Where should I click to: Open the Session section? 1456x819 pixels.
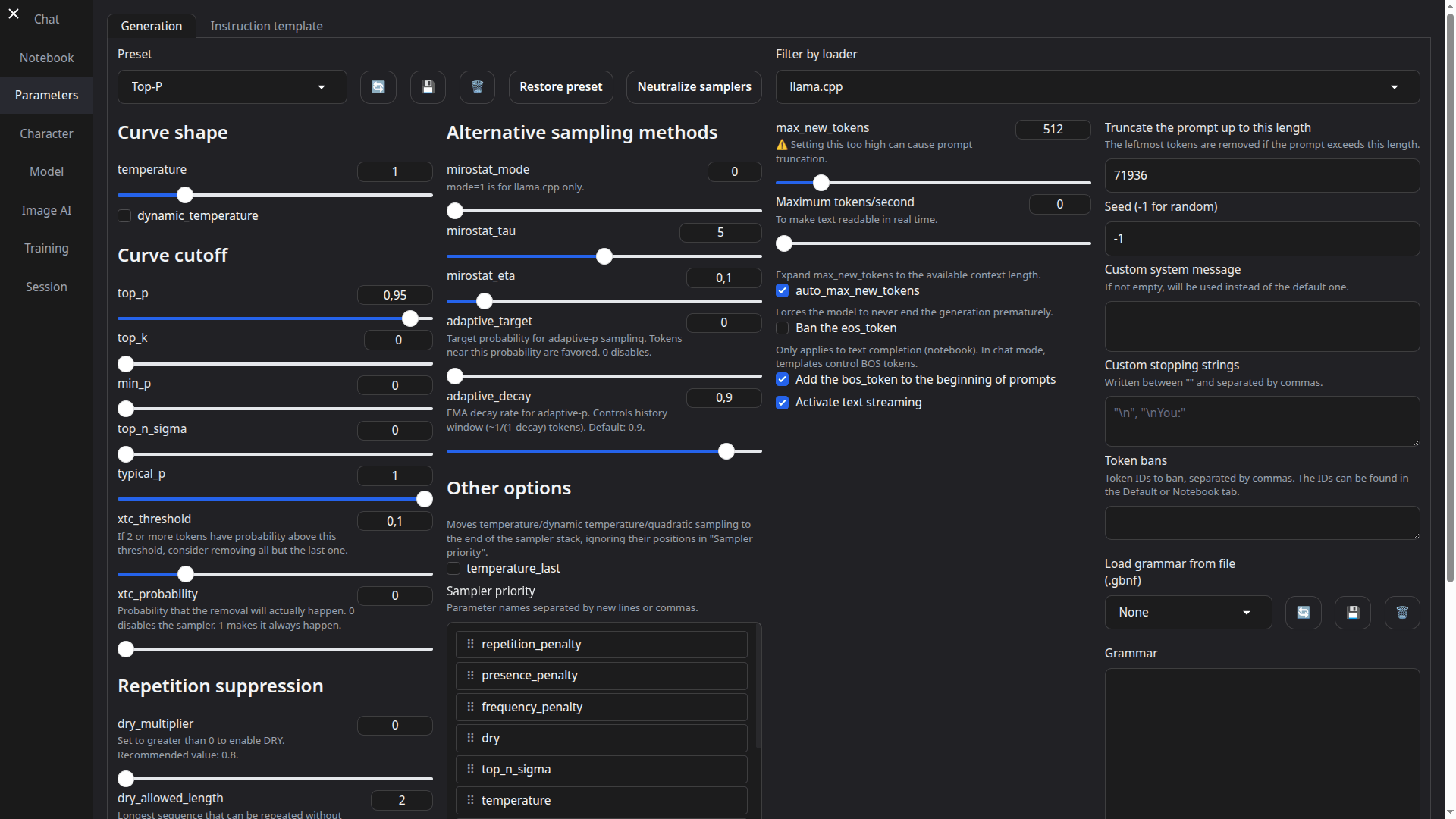(46, 287)
